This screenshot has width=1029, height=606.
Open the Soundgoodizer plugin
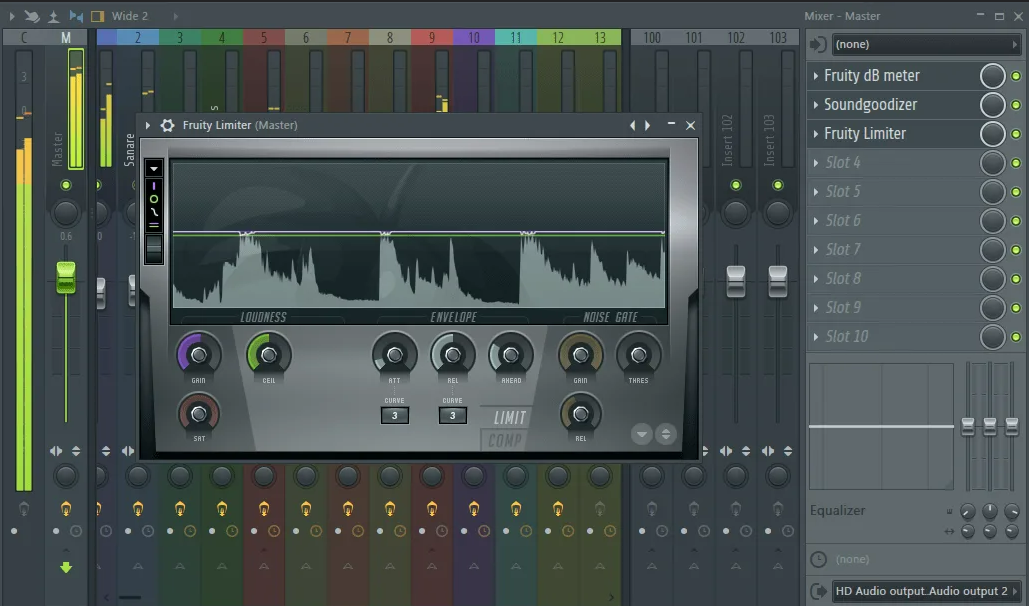(870, 105)
